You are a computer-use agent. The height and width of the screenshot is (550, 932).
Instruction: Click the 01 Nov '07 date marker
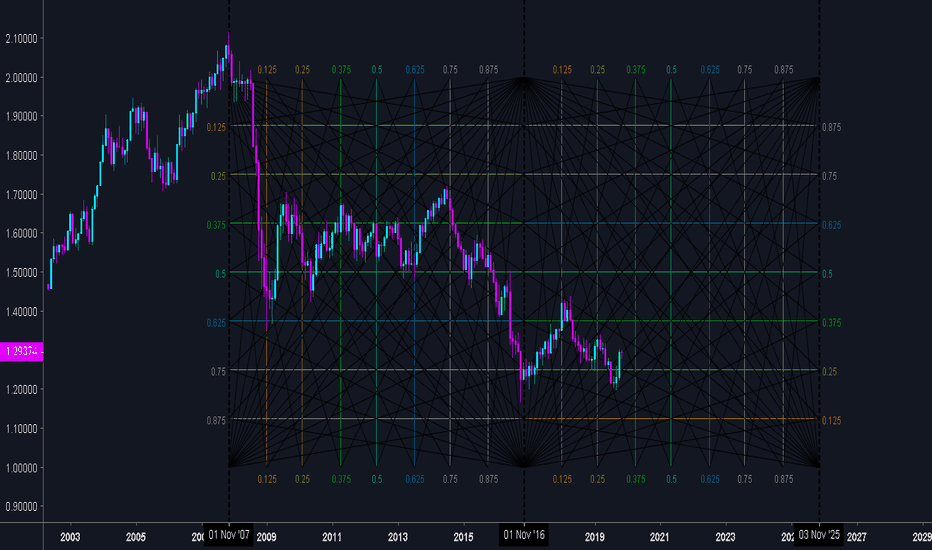pyautogui.click(x=229, y=536)
